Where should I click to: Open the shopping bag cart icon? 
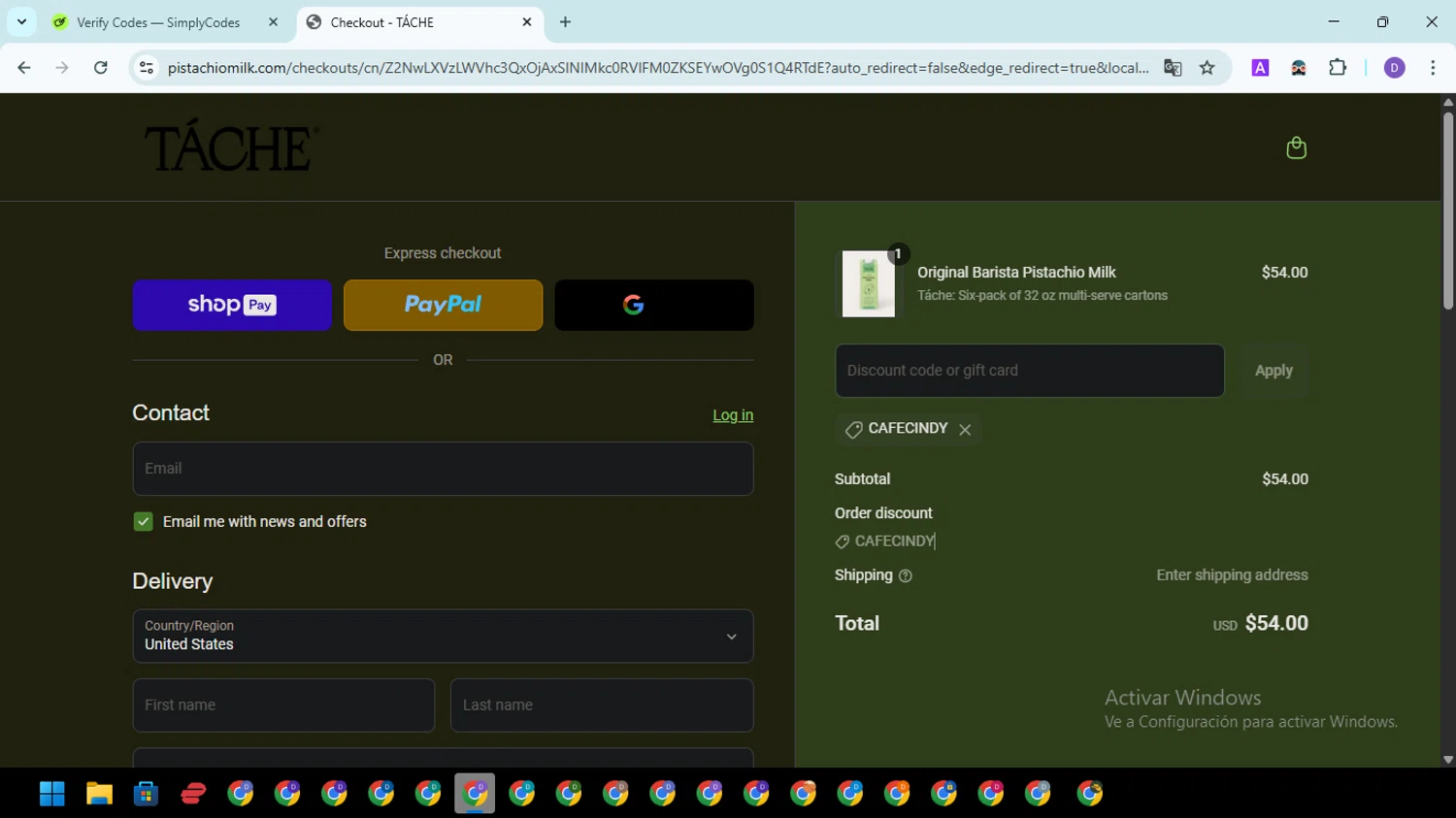(1296, 147)
